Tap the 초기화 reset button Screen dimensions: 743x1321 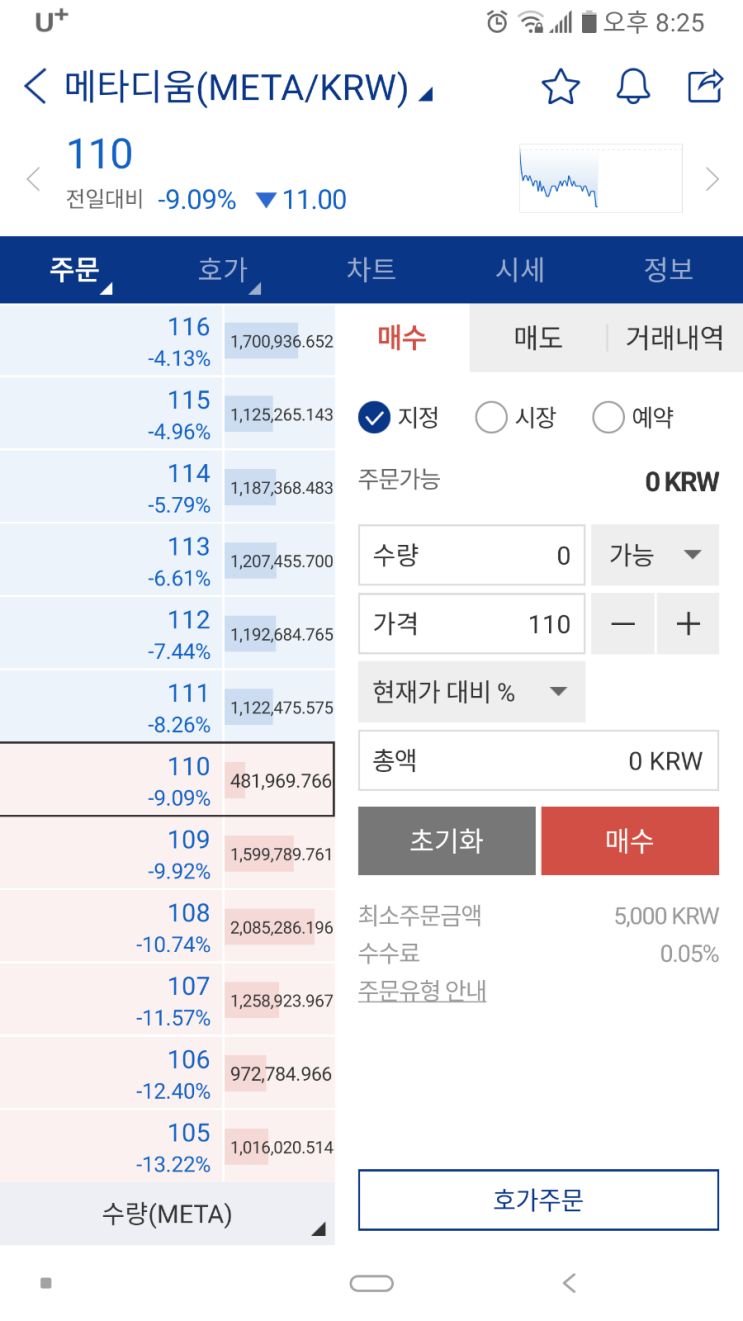pyautogui.click(x=447, y=841)
